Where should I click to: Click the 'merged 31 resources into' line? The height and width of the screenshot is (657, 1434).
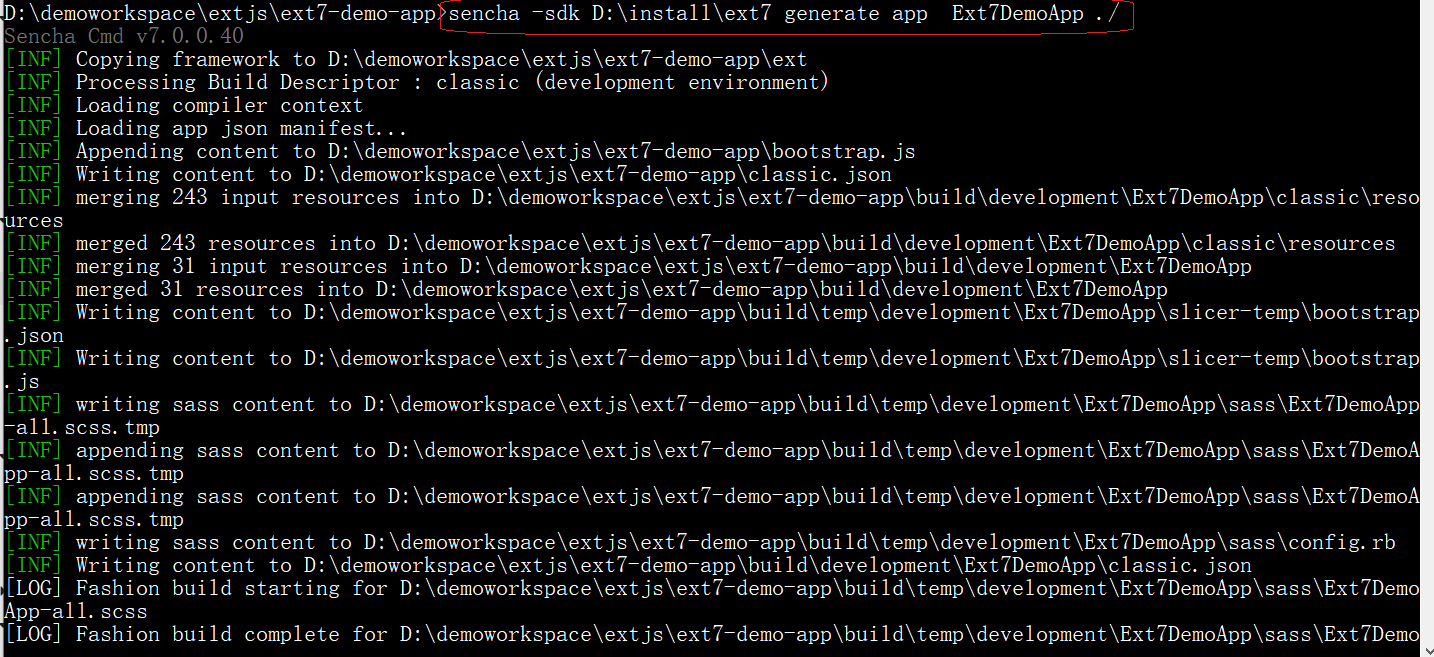586,290
